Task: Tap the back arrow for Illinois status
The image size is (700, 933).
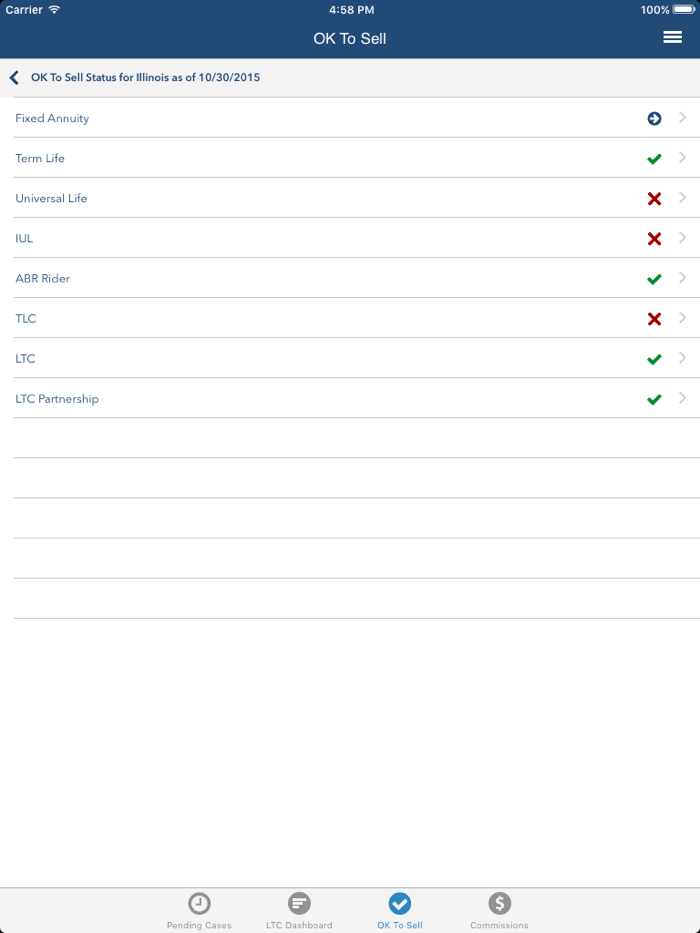Action: tap(14, 77)
